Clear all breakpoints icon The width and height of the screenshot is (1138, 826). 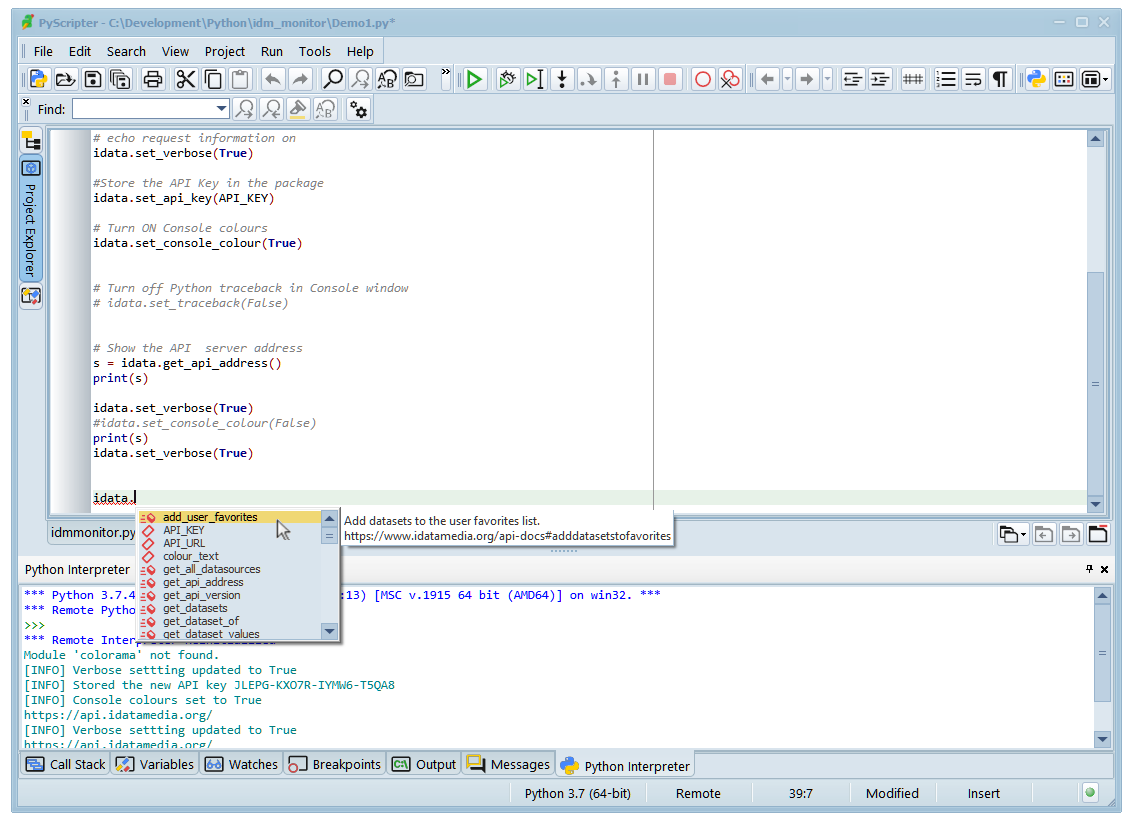coord(731,79)
